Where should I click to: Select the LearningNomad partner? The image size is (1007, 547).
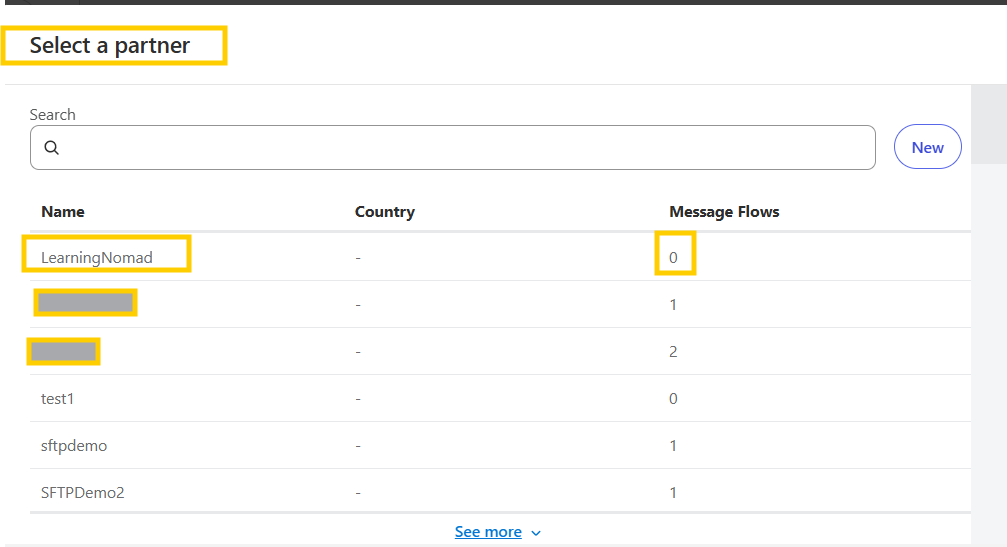97,258
